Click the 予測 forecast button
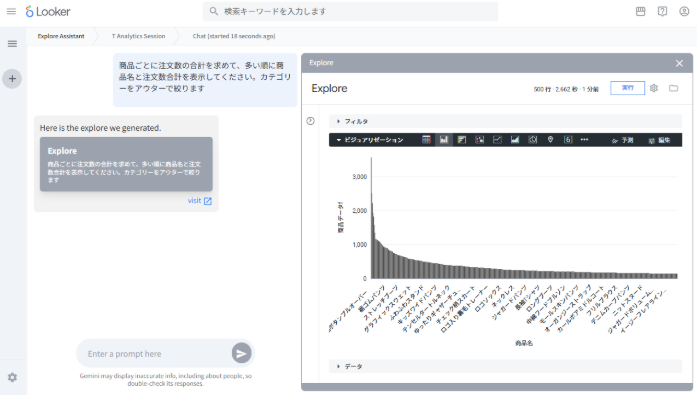Screen dimensions: 697x395 [622, 140]
